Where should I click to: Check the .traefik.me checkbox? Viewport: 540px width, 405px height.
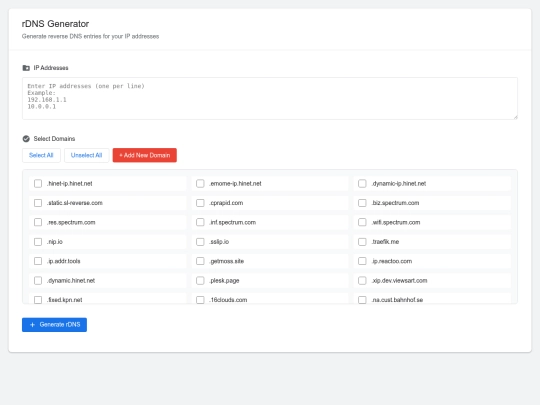[362, 242]
